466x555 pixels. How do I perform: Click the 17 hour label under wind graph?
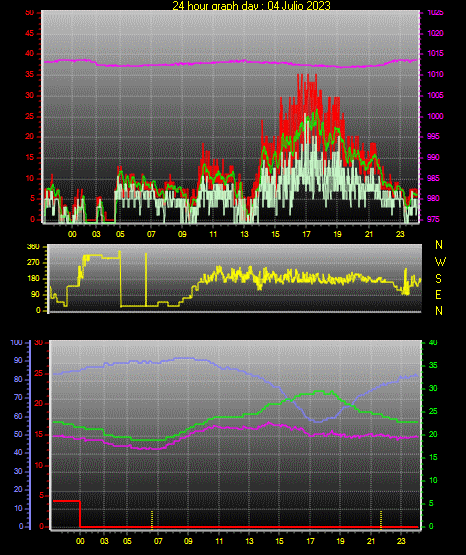(x=306, y=234)
